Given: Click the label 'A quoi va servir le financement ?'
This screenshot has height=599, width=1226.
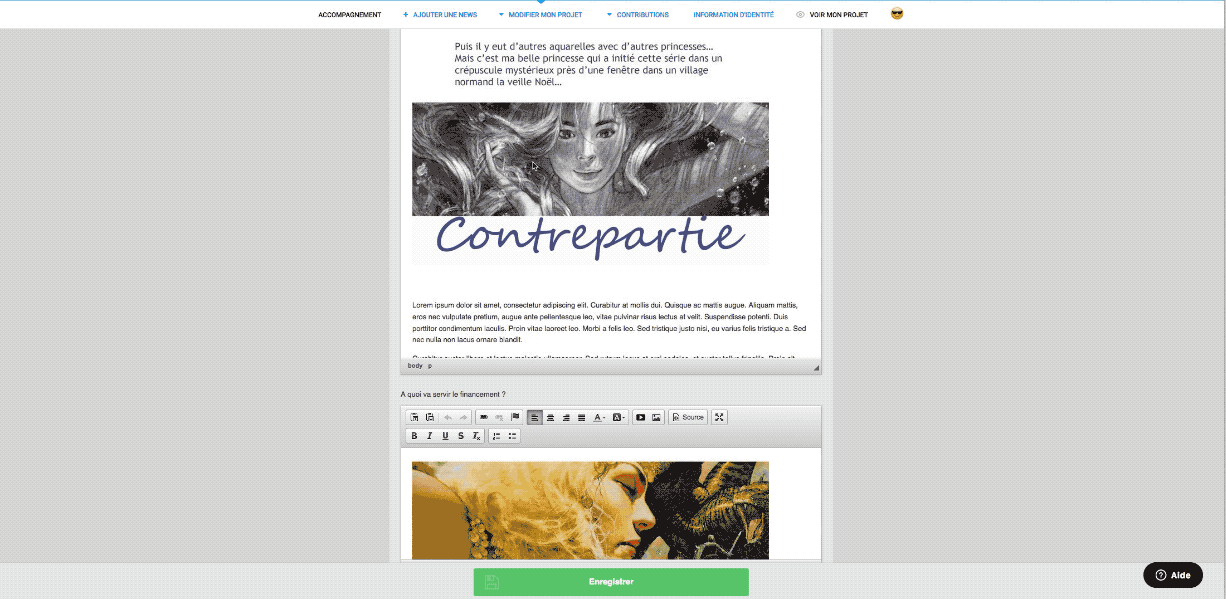Looking at the screenshot, I should (453, 394).
